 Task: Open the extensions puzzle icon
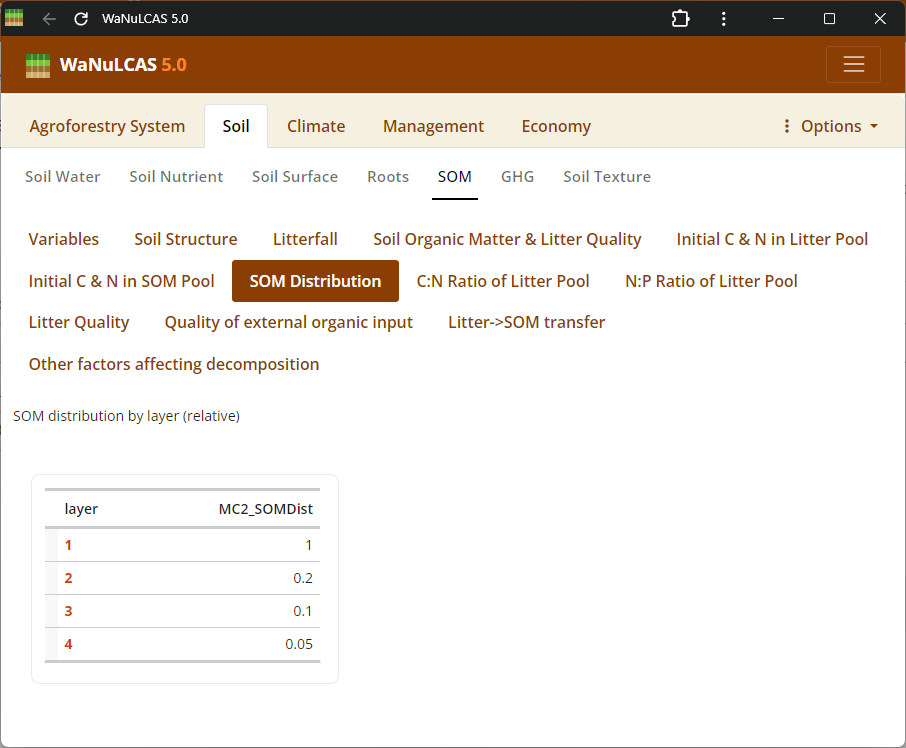(680, 19)
